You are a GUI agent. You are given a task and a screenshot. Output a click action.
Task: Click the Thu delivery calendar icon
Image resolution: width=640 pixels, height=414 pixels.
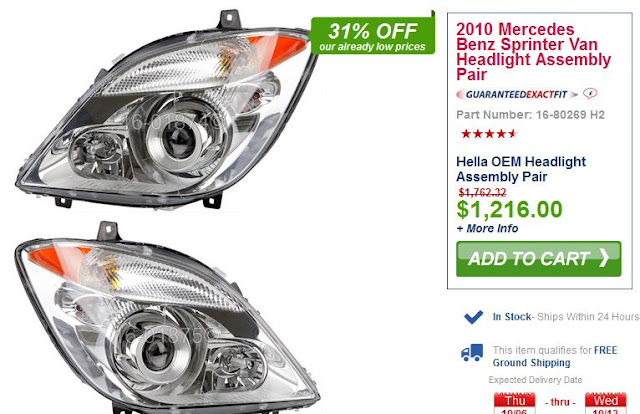coord(515,403)
